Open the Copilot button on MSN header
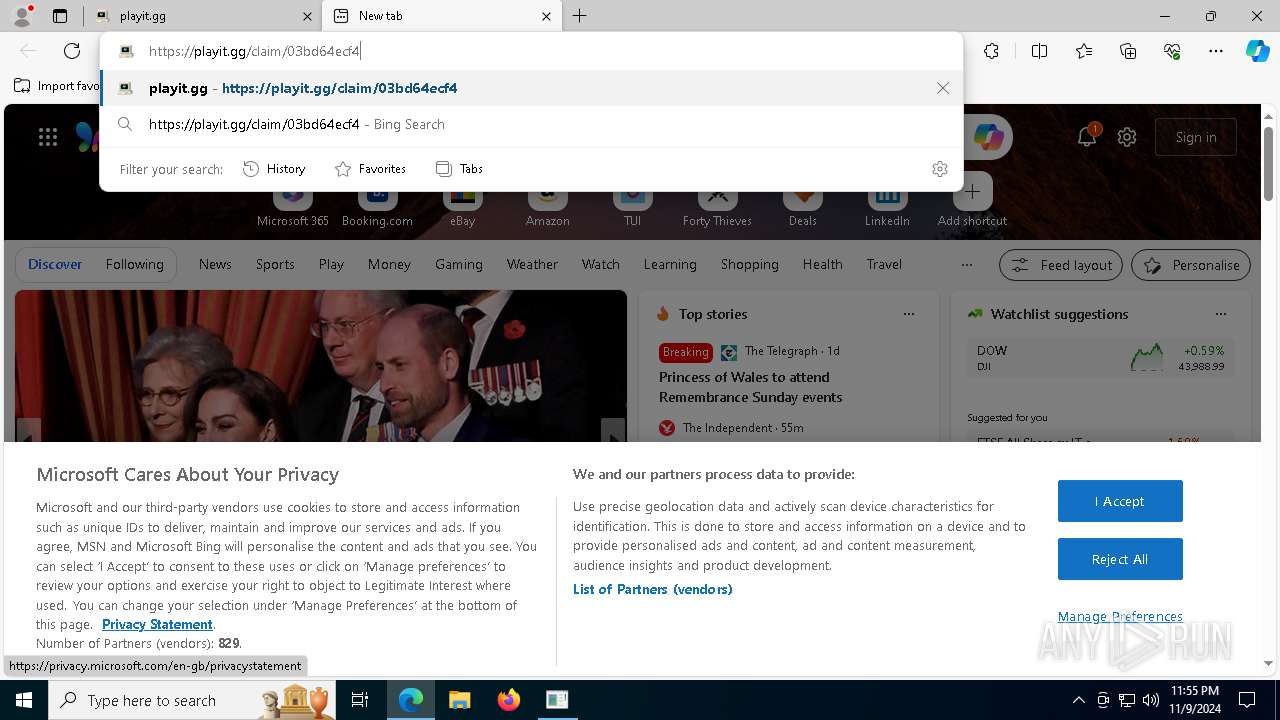Viewport: 1280px width, 720px height. click(x=989, y=137)
